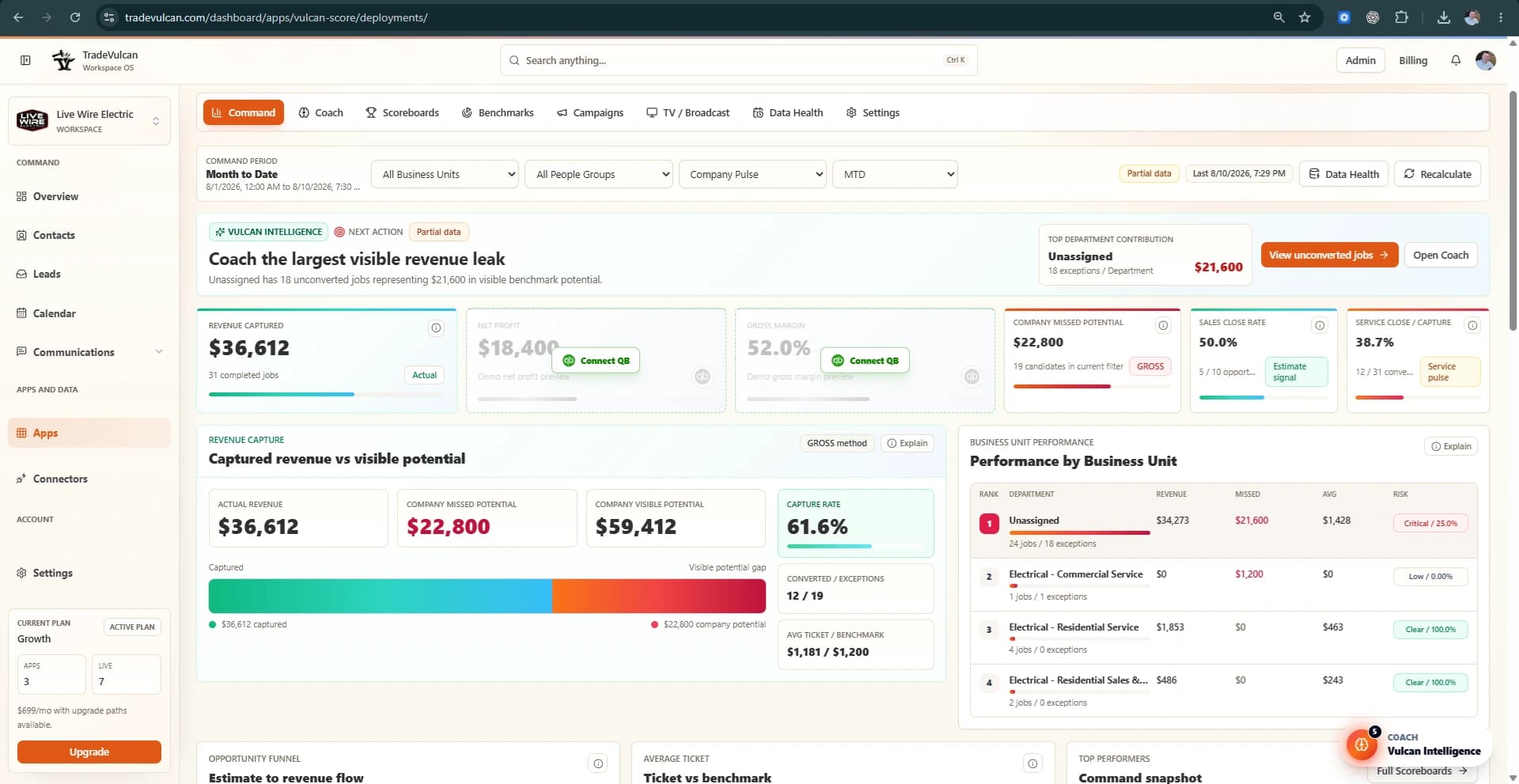Open the Settings tab in app nav

click(x=873, y=112)
